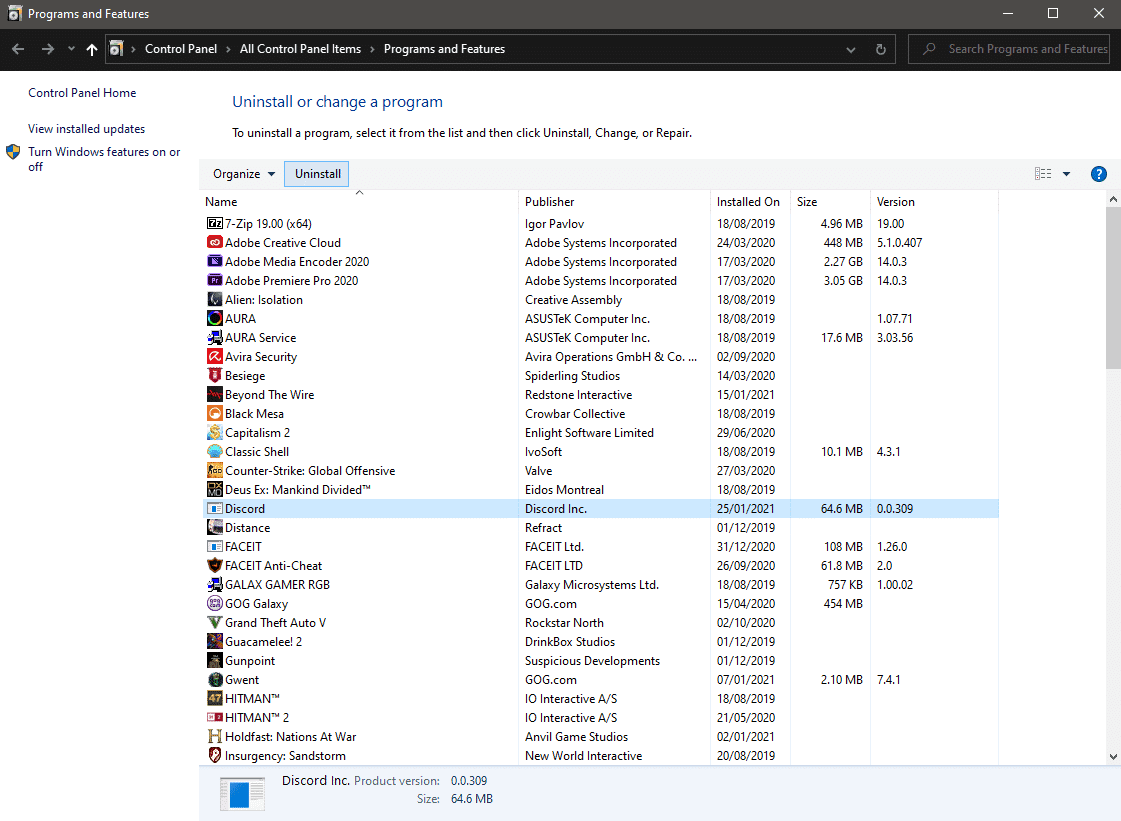Click the Igor Pavlov publisher cell
The height and width of the screenshot is (821, 1121).
pyautogui.click(x=554, y=224)
